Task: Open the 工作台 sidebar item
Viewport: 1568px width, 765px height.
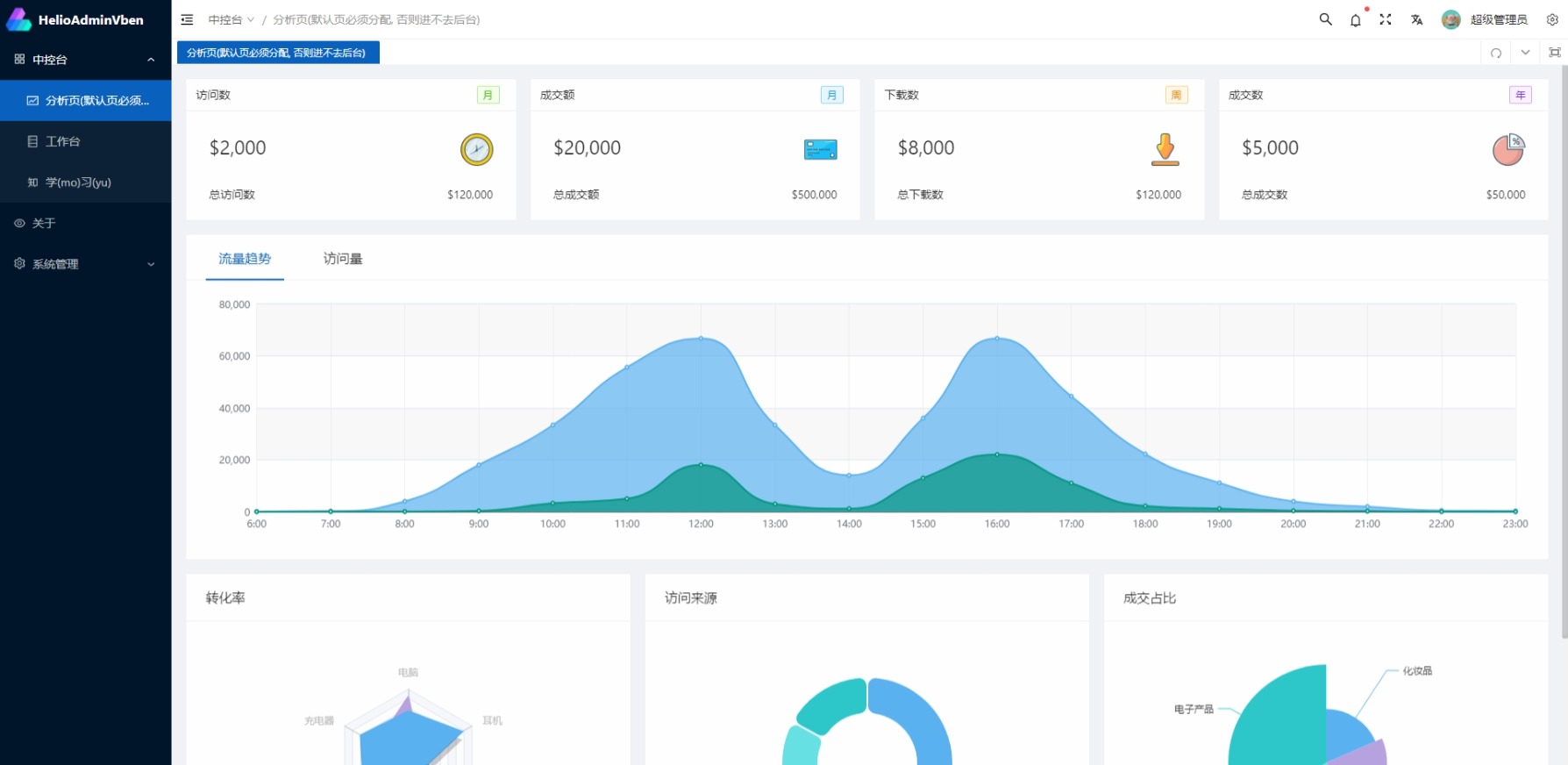Action: point(86,141)
